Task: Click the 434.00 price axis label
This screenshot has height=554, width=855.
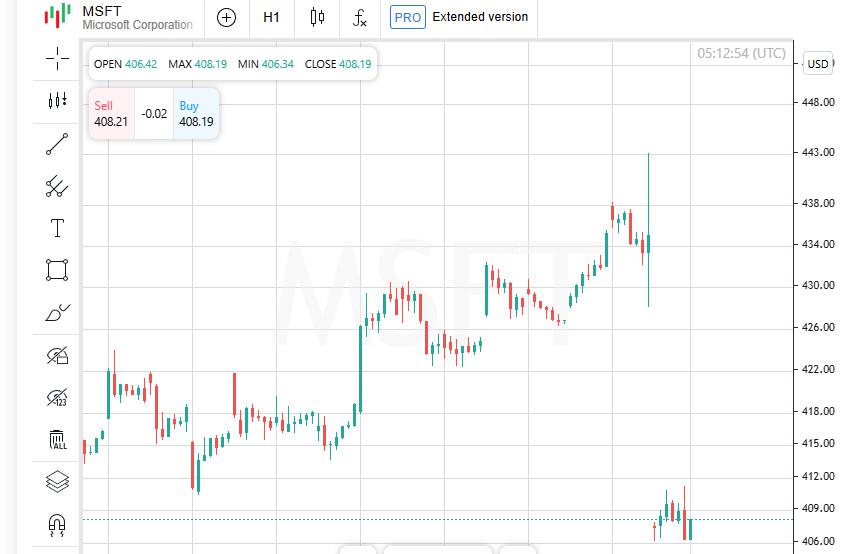Action: 818,244
